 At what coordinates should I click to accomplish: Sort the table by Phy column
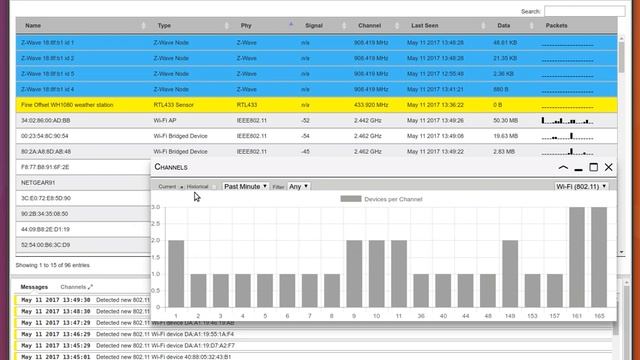[x=264, y=26]
